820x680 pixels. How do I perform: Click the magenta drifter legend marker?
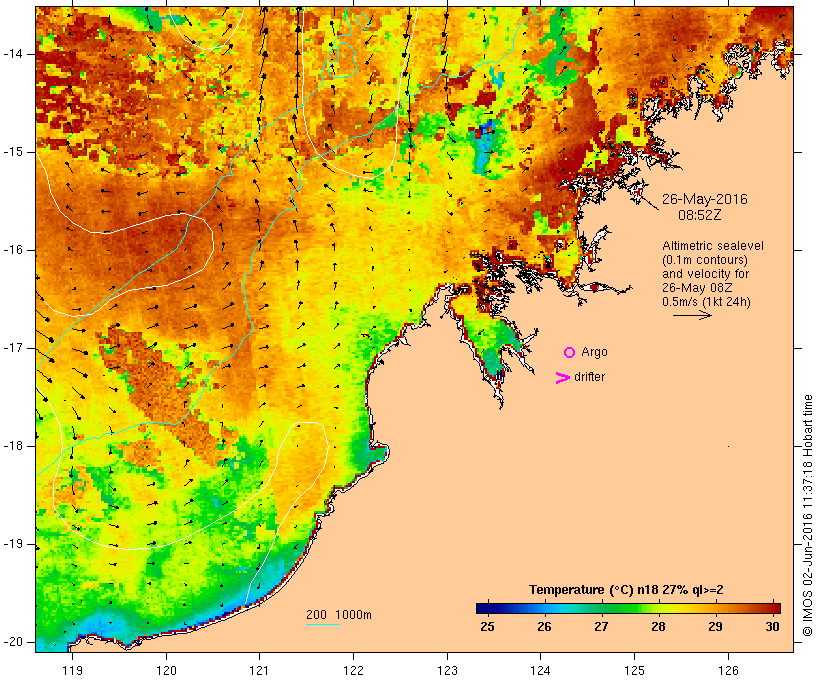click(x=563, y=378)
